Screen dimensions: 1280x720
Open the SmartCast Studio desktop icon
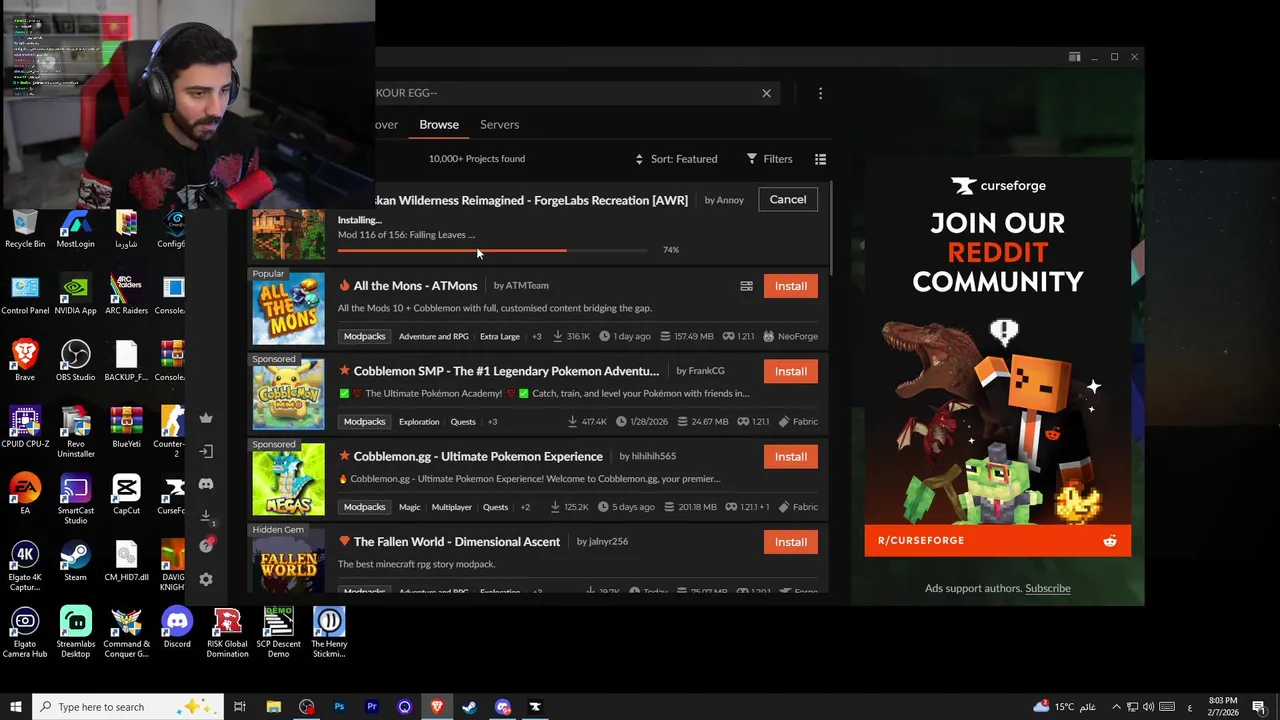[75, 500]
